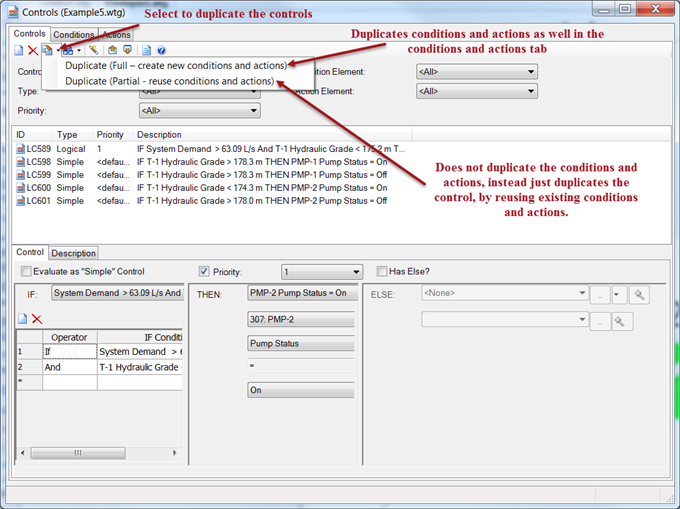Click the T-1 Hydraulic Grade condition cell
This screenshot has height=509, width=680.
click(140, 367)
